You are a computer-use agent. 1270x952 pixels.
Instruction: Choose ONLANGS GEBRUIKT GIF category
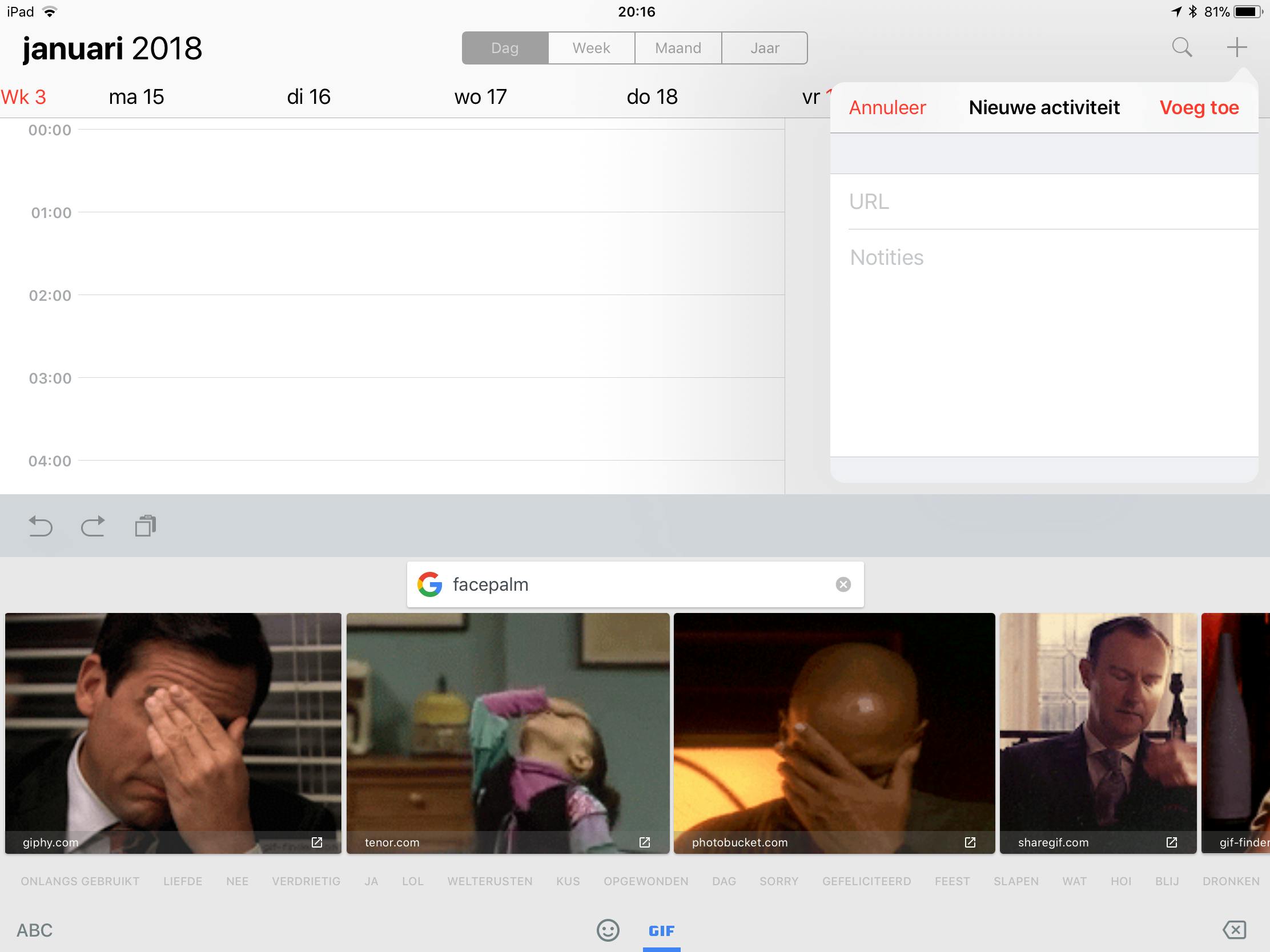pos(80,881)
